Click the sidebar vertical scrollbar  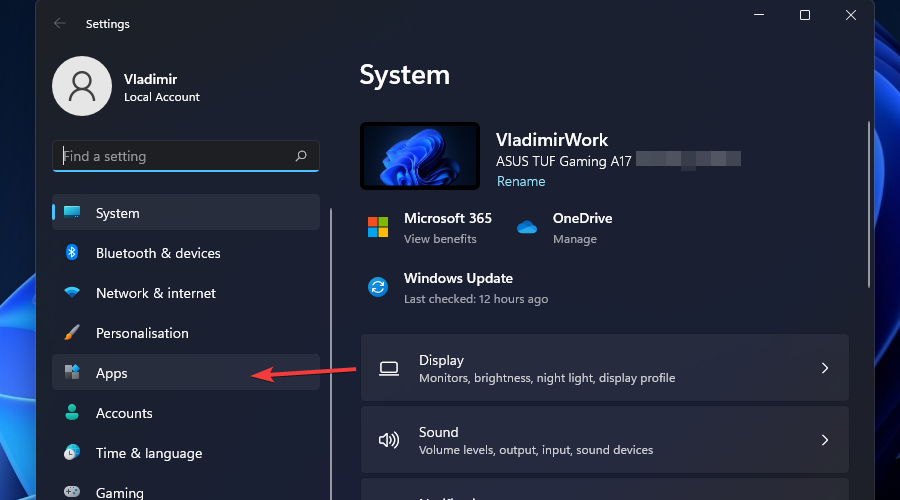tap(331, 353)
